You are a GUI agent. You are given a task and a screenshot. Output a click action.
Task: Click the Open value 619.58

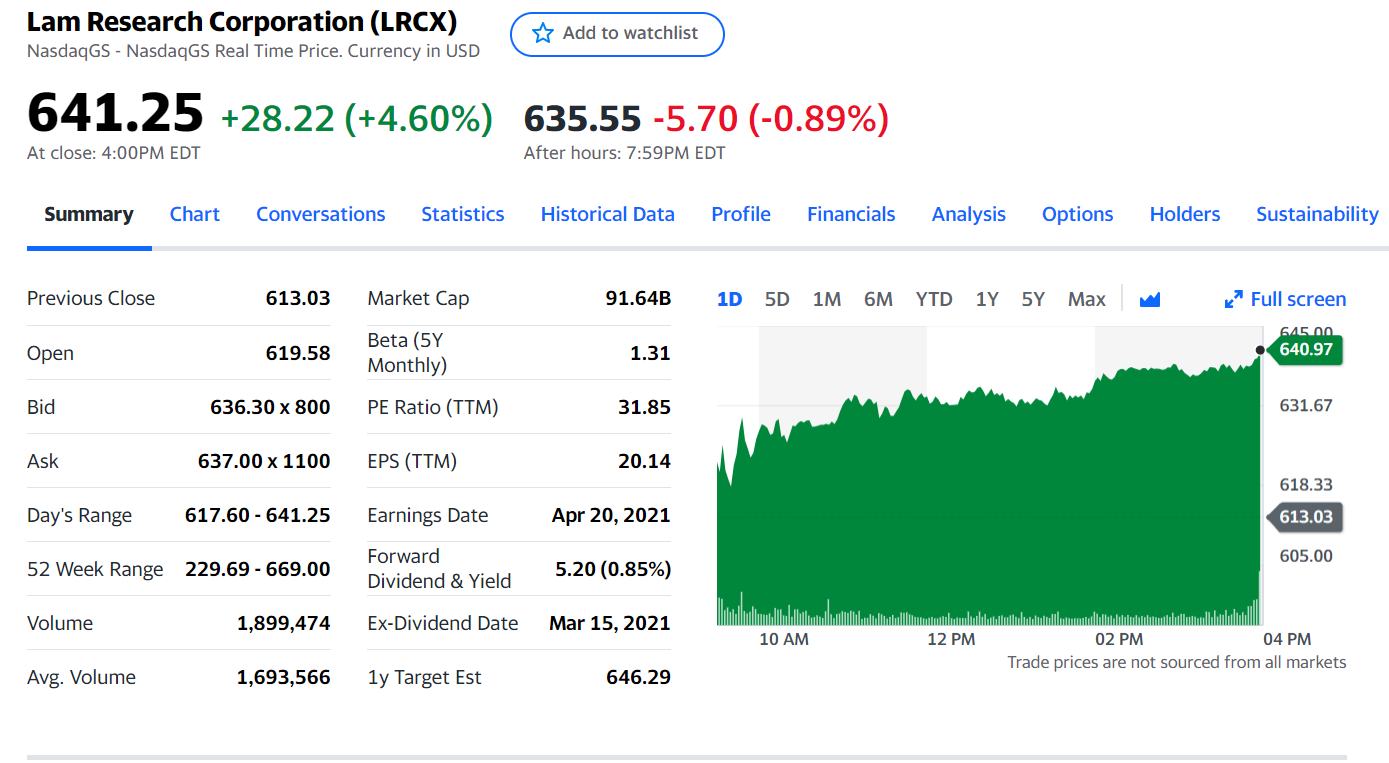click(298, 353)
